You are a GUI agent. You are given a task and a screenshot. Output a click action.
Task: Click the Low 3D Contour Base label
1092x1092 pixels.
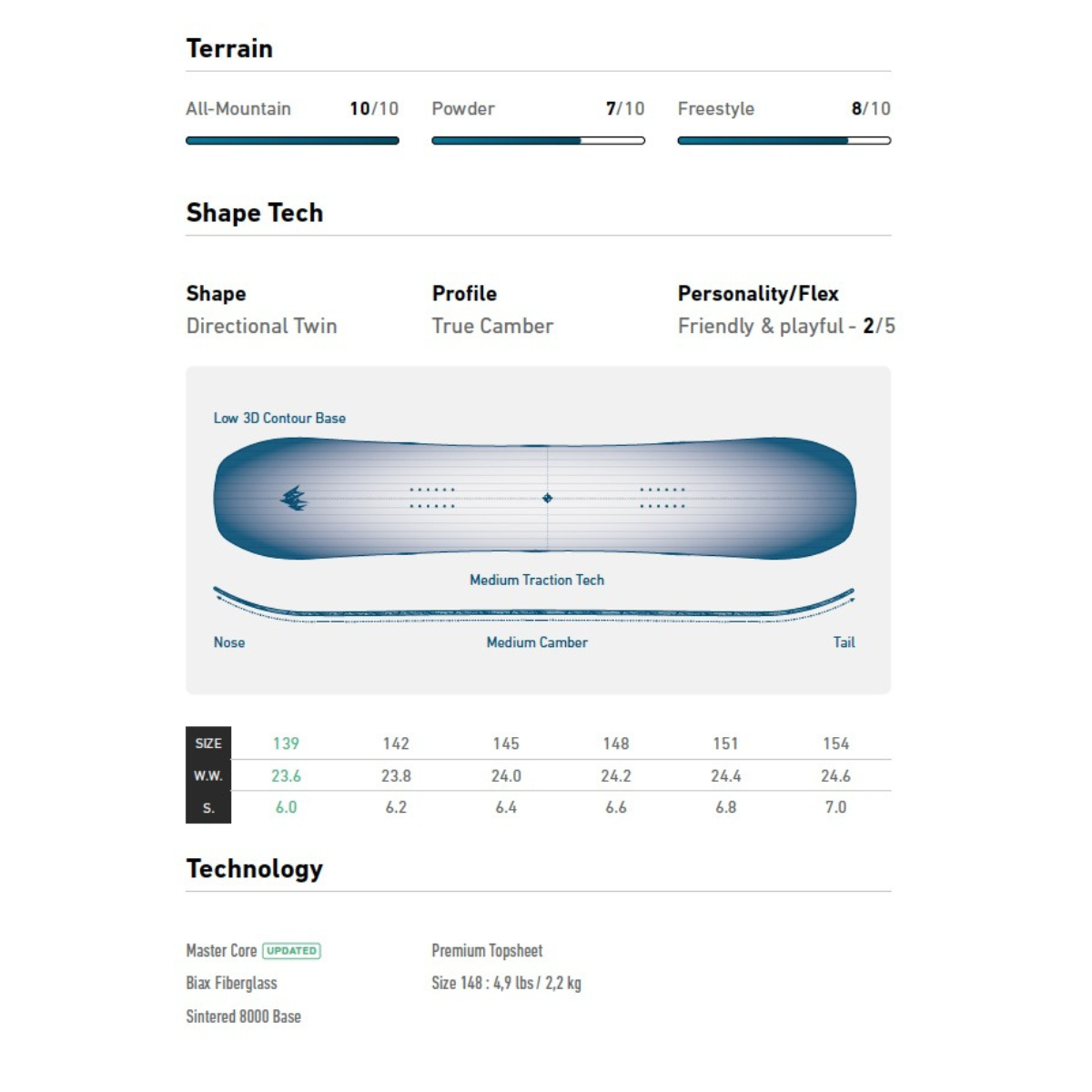[279, 419]
